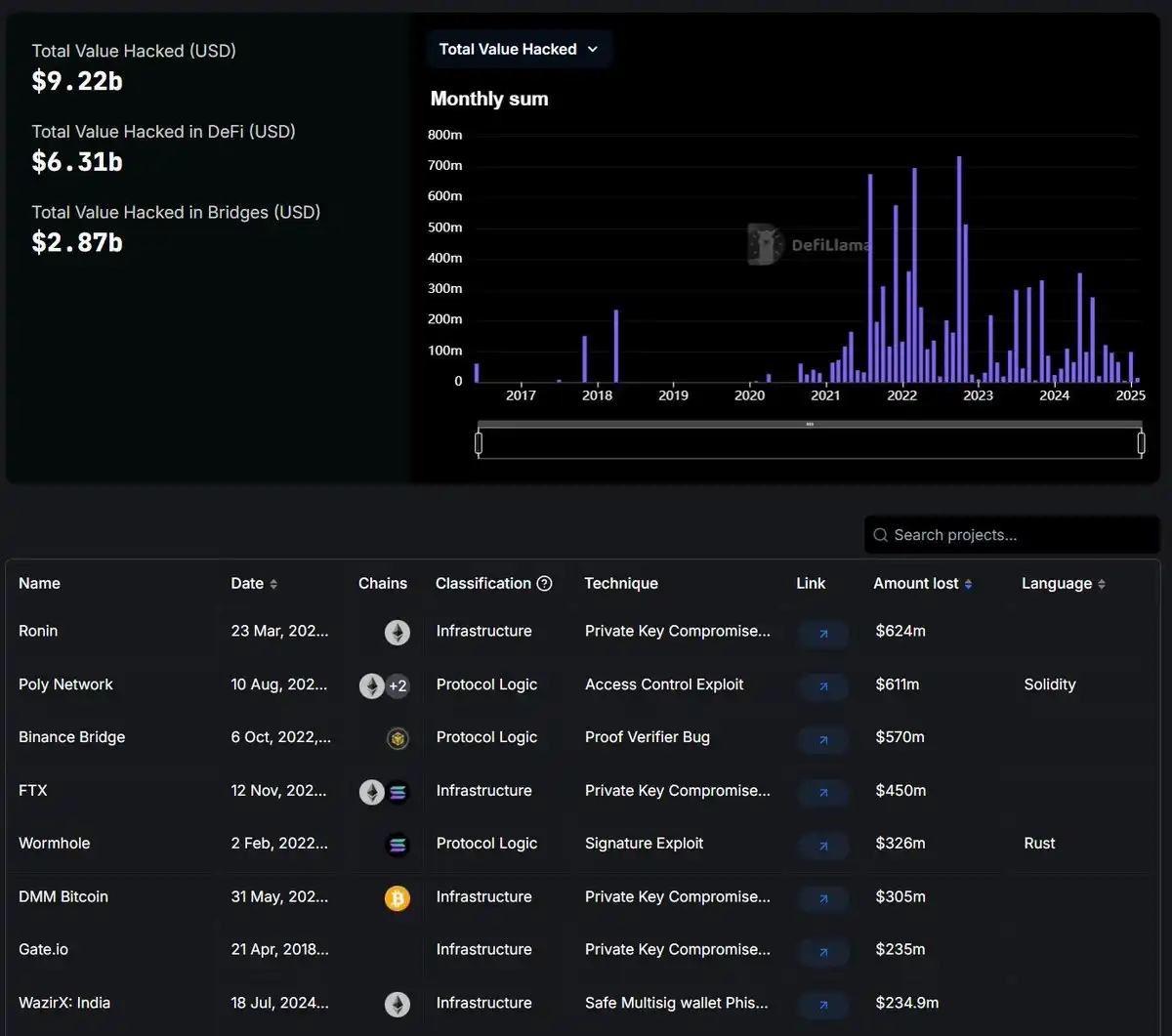Screen dimensions: 1172x1036
Task: Click the Technique column header
Action: point(621,584)
